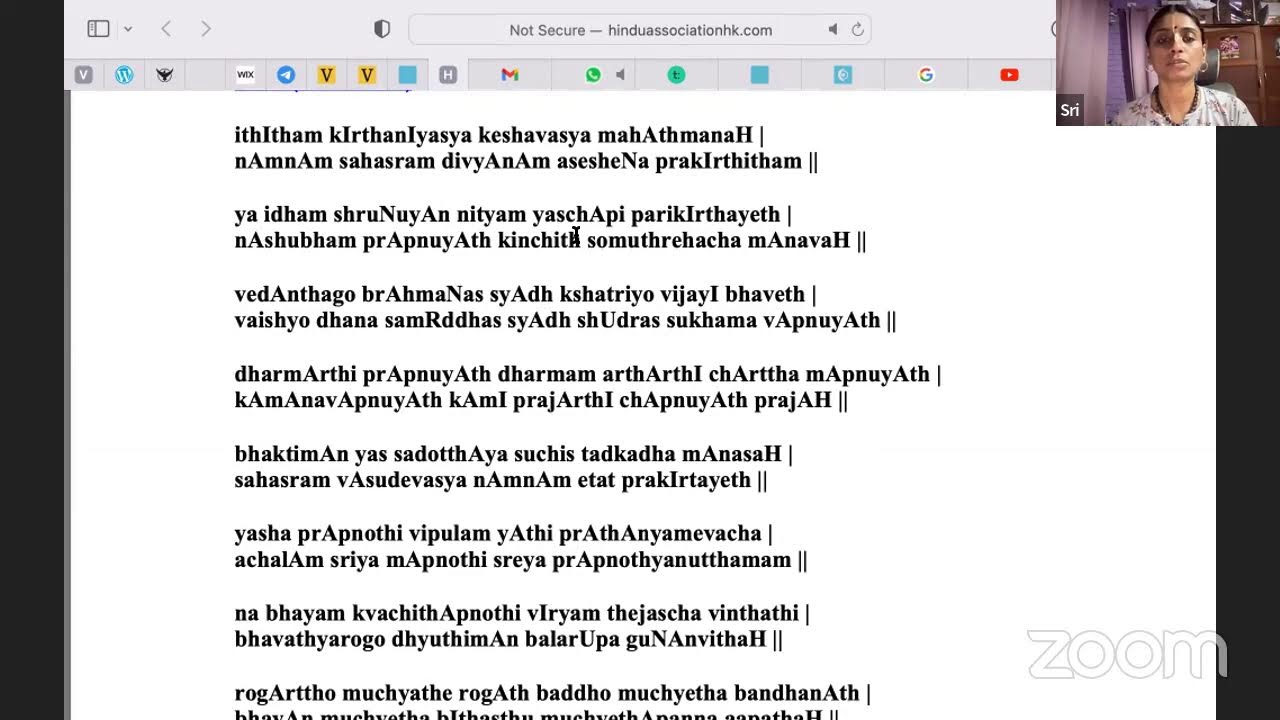Select the active H tab
Screen dimensions: 1280x720
tap(448, 75)
